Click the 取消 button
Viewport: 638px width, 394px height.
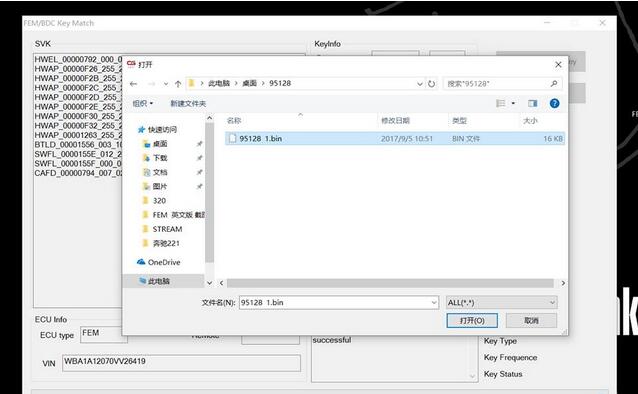(531, 320)
